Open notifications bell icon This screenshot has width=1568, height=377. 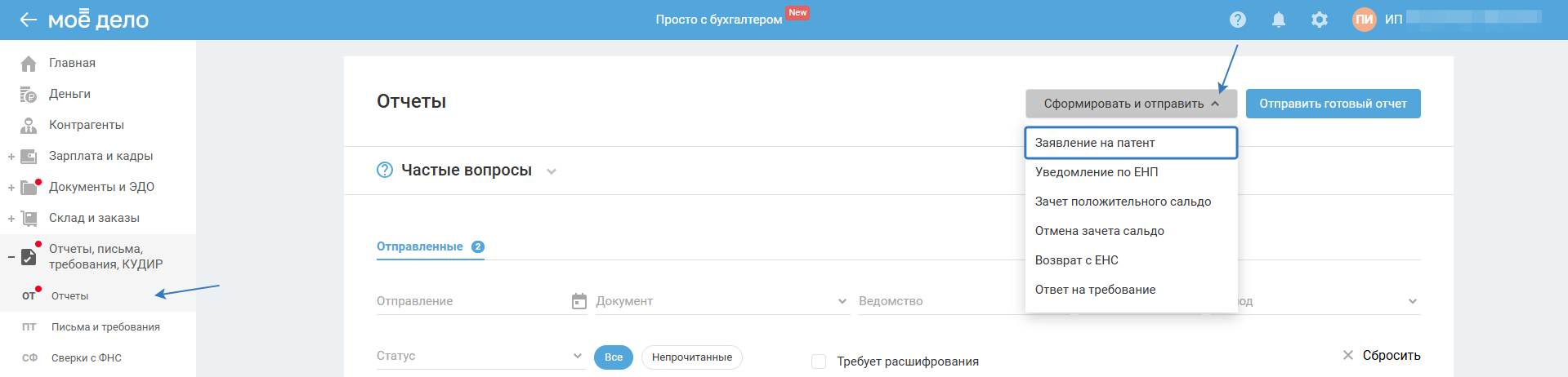pyautogui.click(x=1279, y=20)
